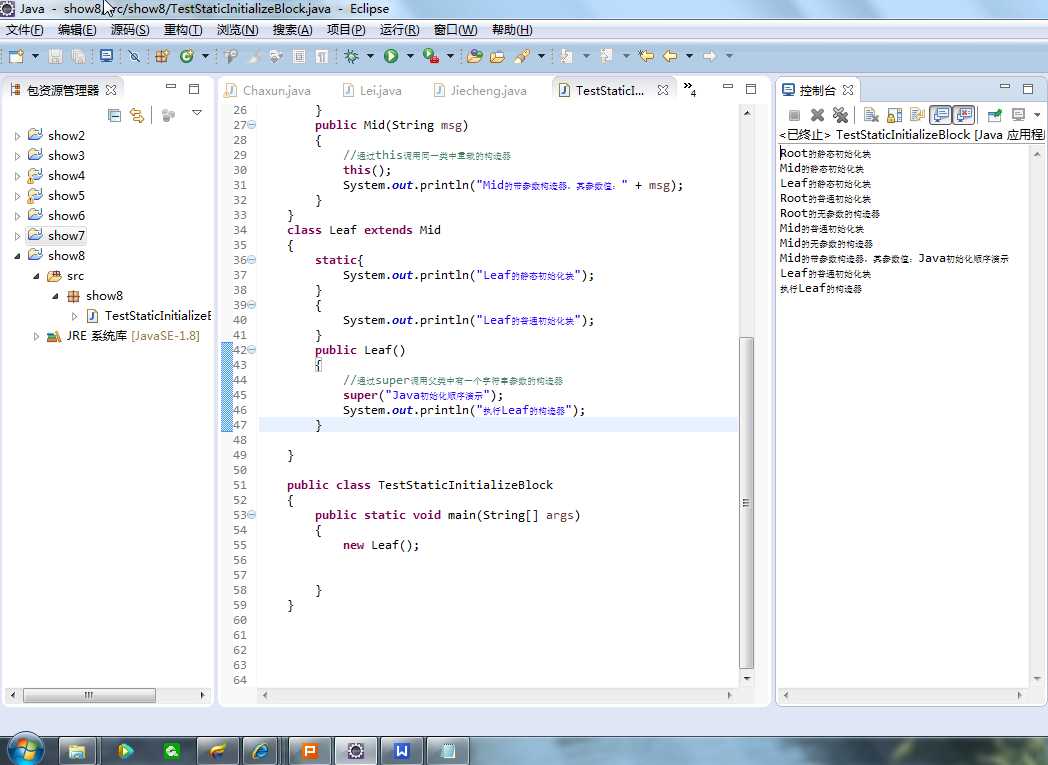Run the program with green Run button
1048x765 pixels.
tap(391, 57)
